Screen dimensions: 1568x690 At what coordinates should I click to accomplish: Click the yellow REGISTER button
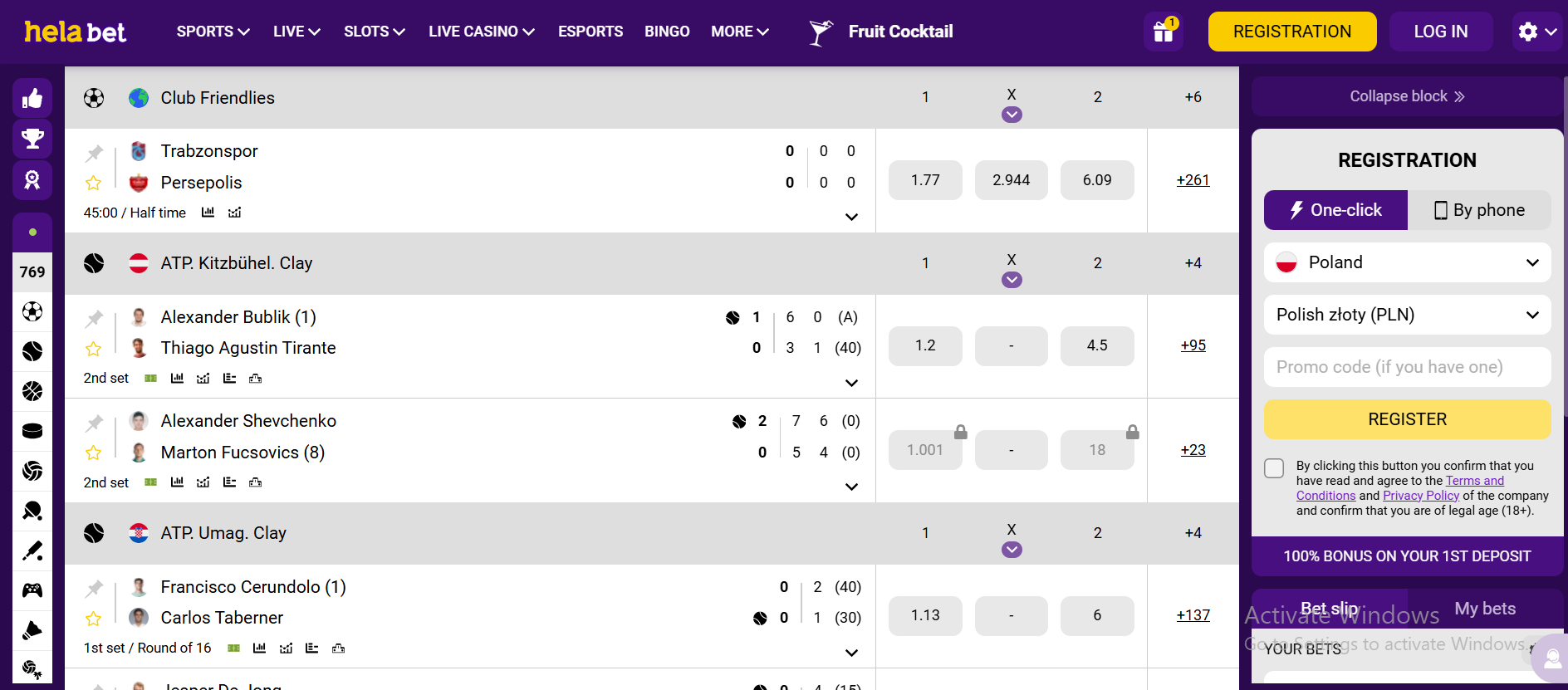(1407, 419)
